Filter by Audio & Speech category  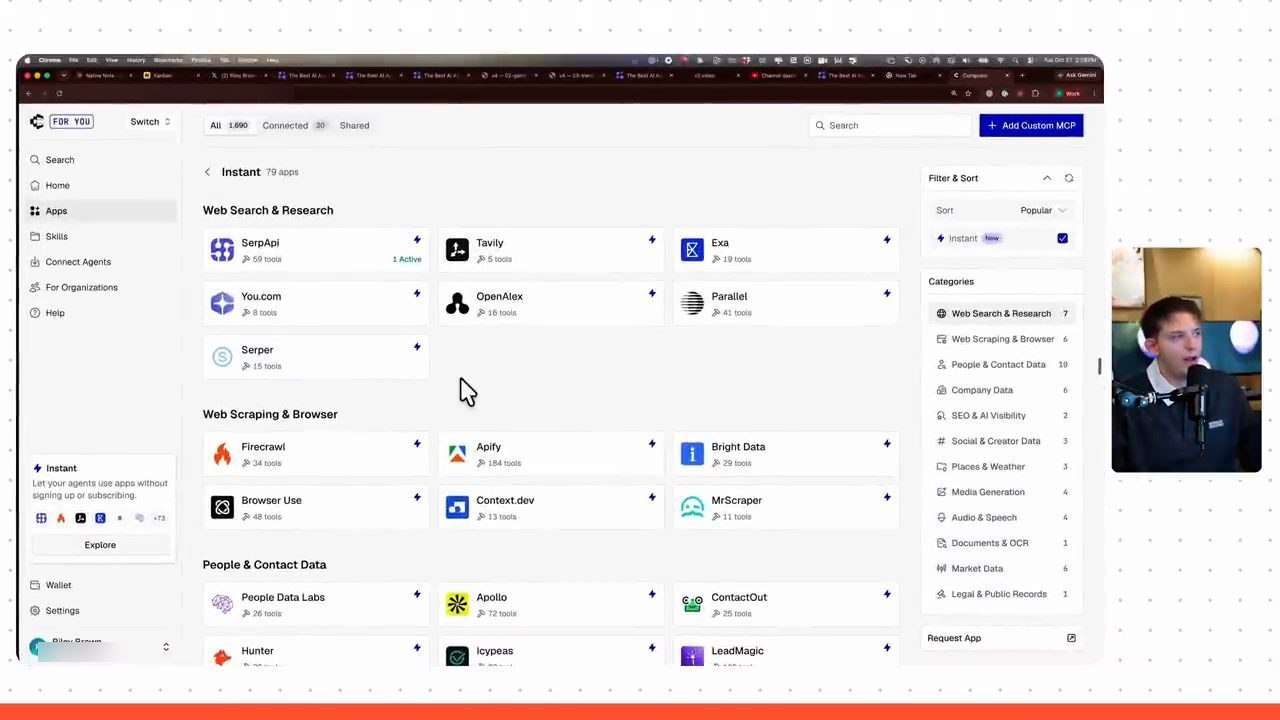(1002, 518)
